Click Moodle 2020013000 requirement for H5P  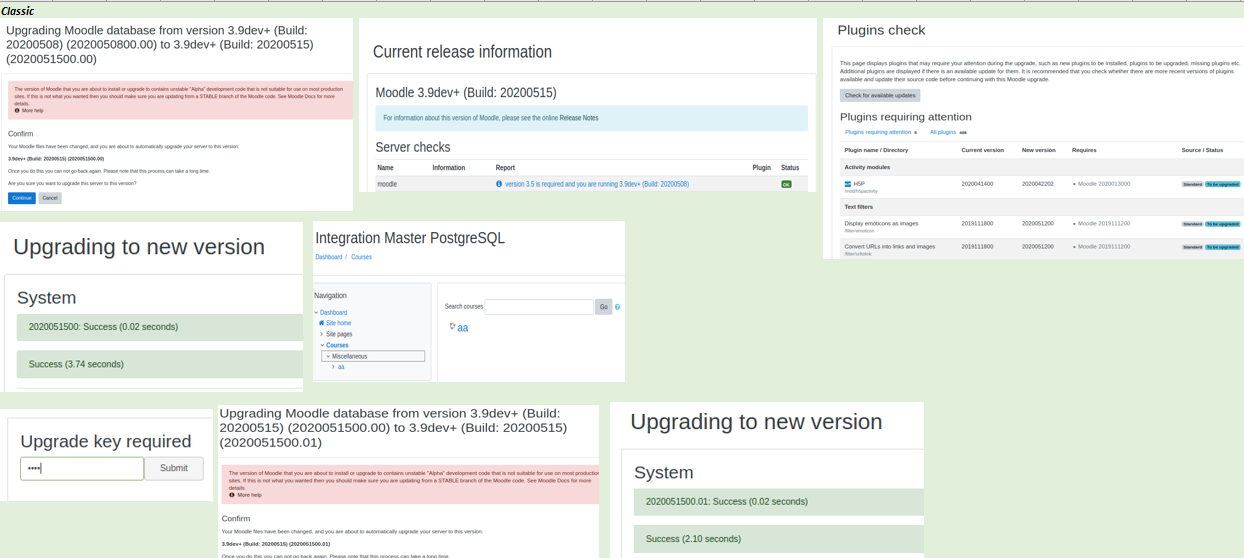click(x=1104, y=184)
